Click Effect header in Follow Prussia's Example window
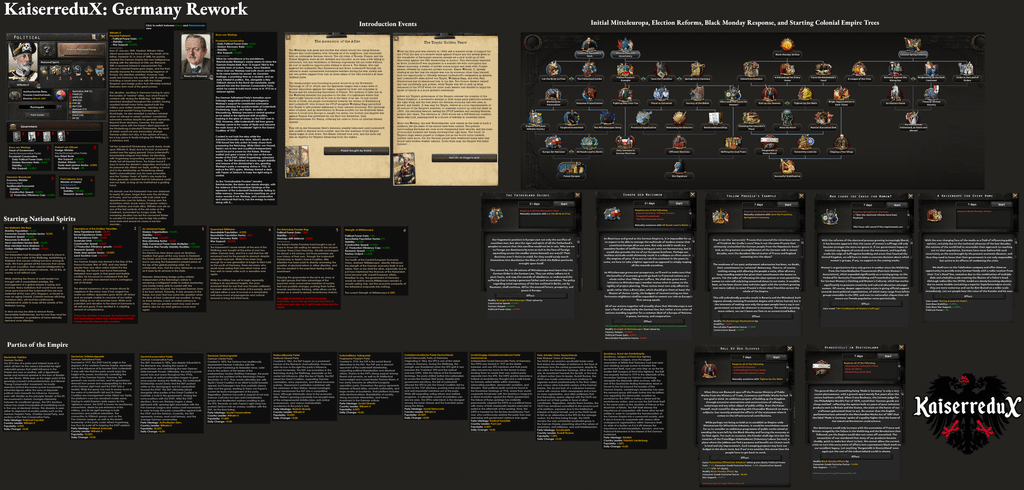This screenshot has width=1024, height=490. point(756,316)
